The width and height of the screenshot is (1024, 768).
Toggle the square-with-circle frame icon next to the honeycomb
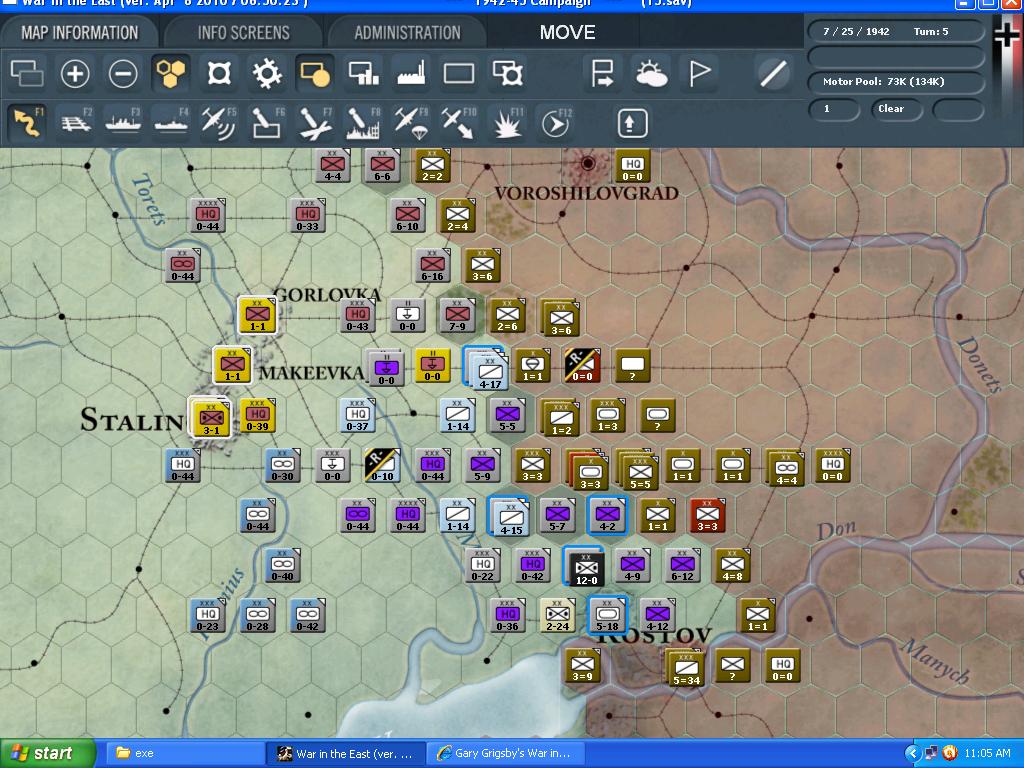(219, 73)
